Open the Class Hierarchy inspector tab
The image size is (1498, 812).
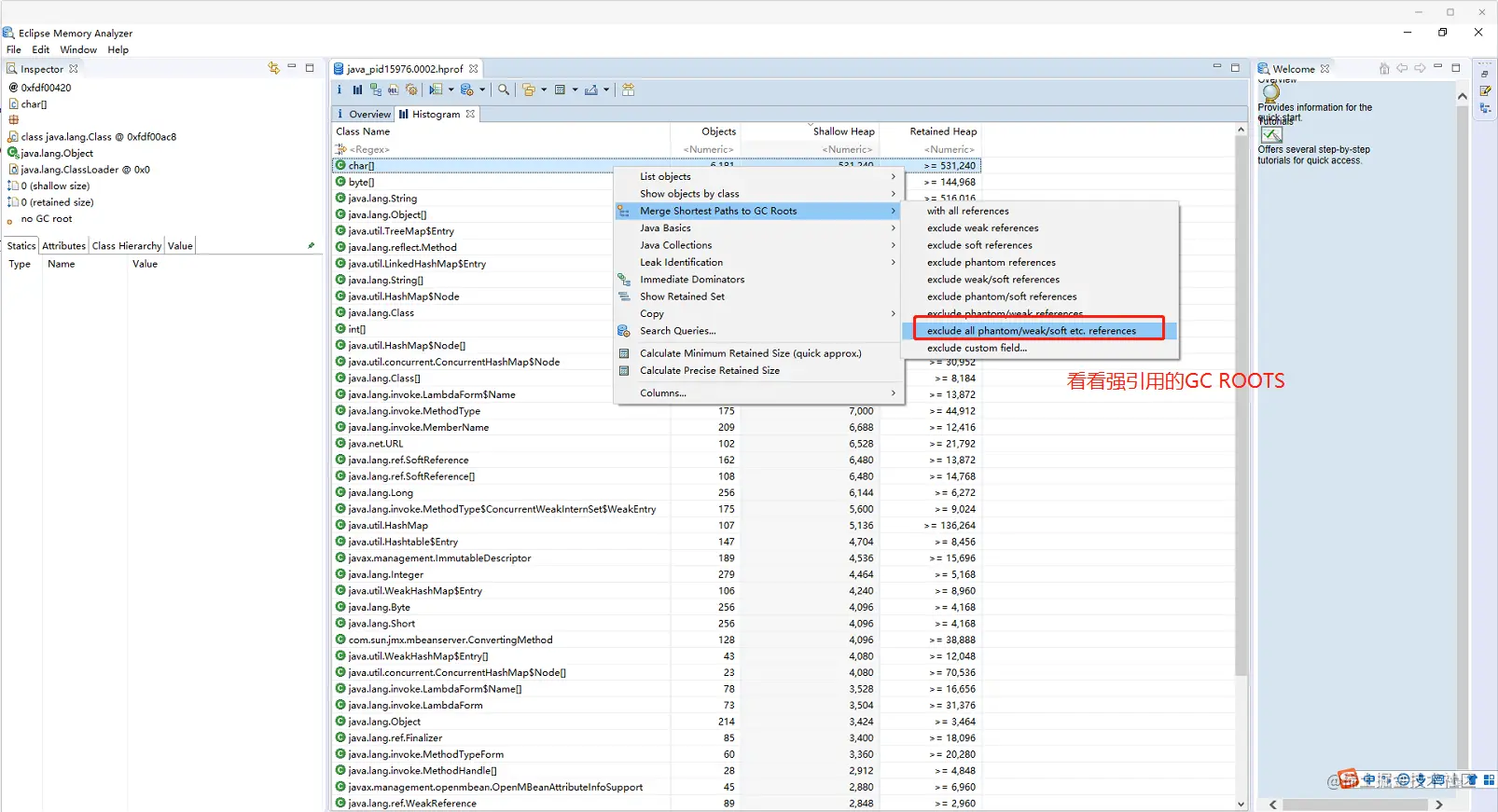click(127, 246)
